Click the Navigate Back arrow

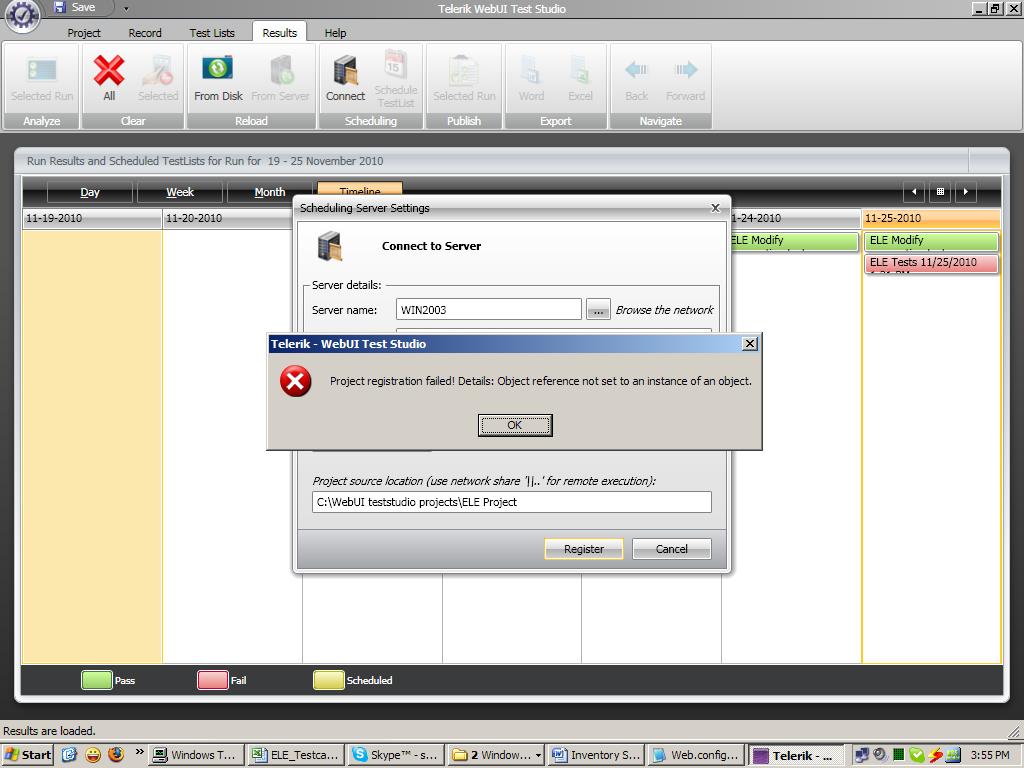pyautogui.click(x=636, y=69)
